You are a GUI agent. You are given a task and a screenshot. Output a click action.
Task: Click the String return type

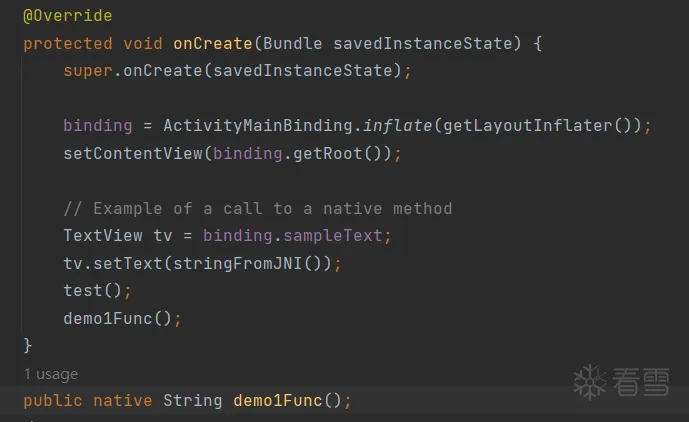click(x=192, y=400)
